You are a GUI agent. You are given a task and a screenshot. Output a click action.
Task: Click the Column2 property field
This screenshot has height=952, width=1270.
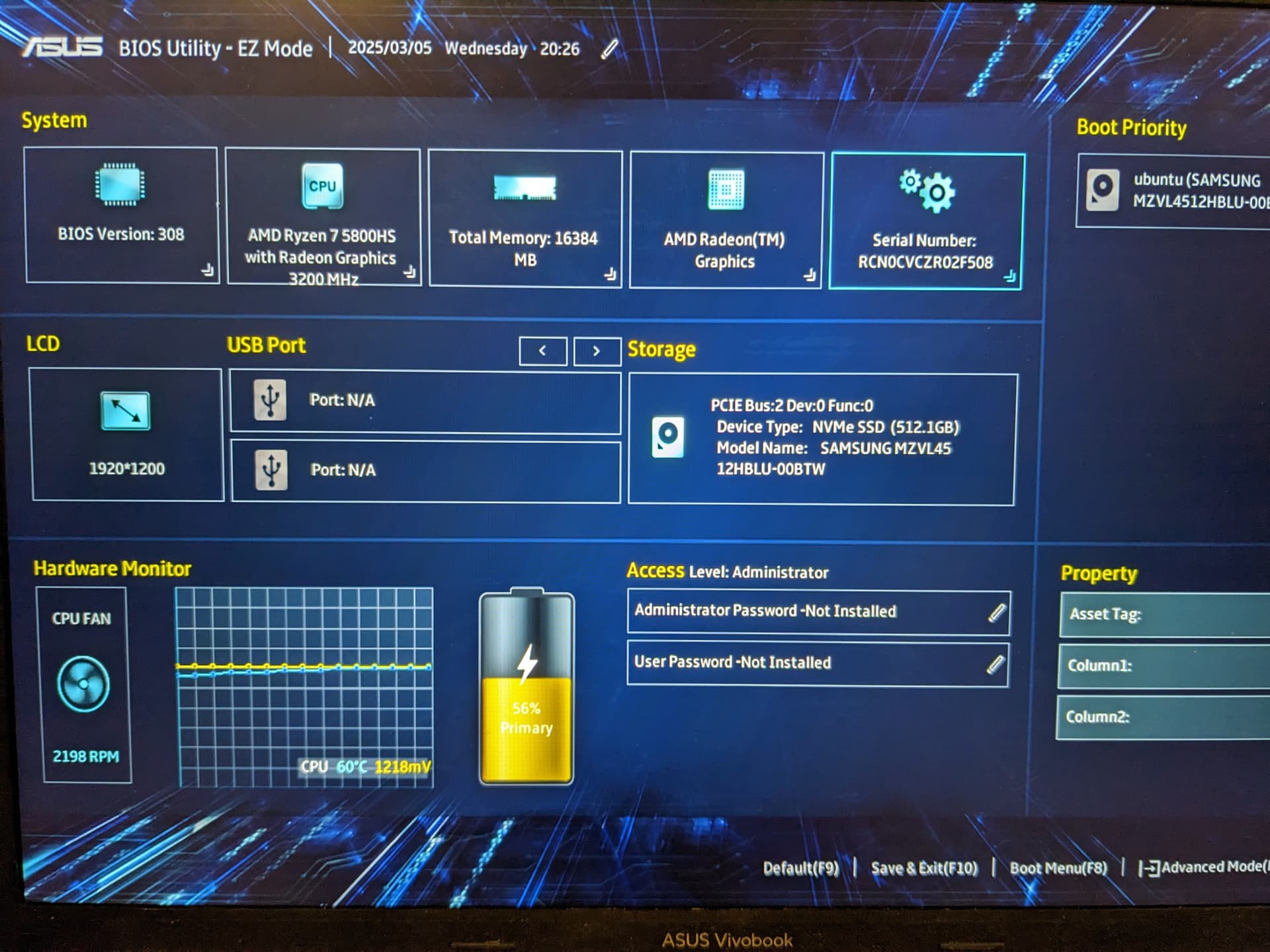click(x=1163, y=717)
